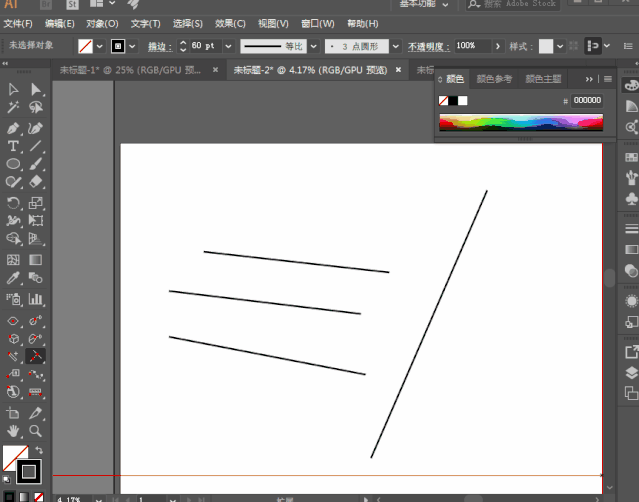The image size is (639, 502).
Task: Switch to 未标题-1 document tab
Action: (x=130, y=70)
